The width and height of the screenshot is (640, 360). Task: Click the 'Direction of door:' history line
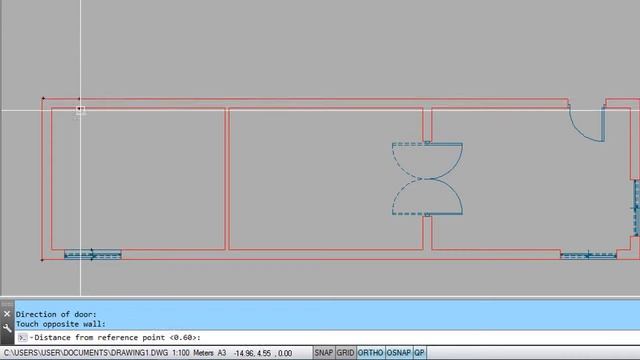click(56, 314)
